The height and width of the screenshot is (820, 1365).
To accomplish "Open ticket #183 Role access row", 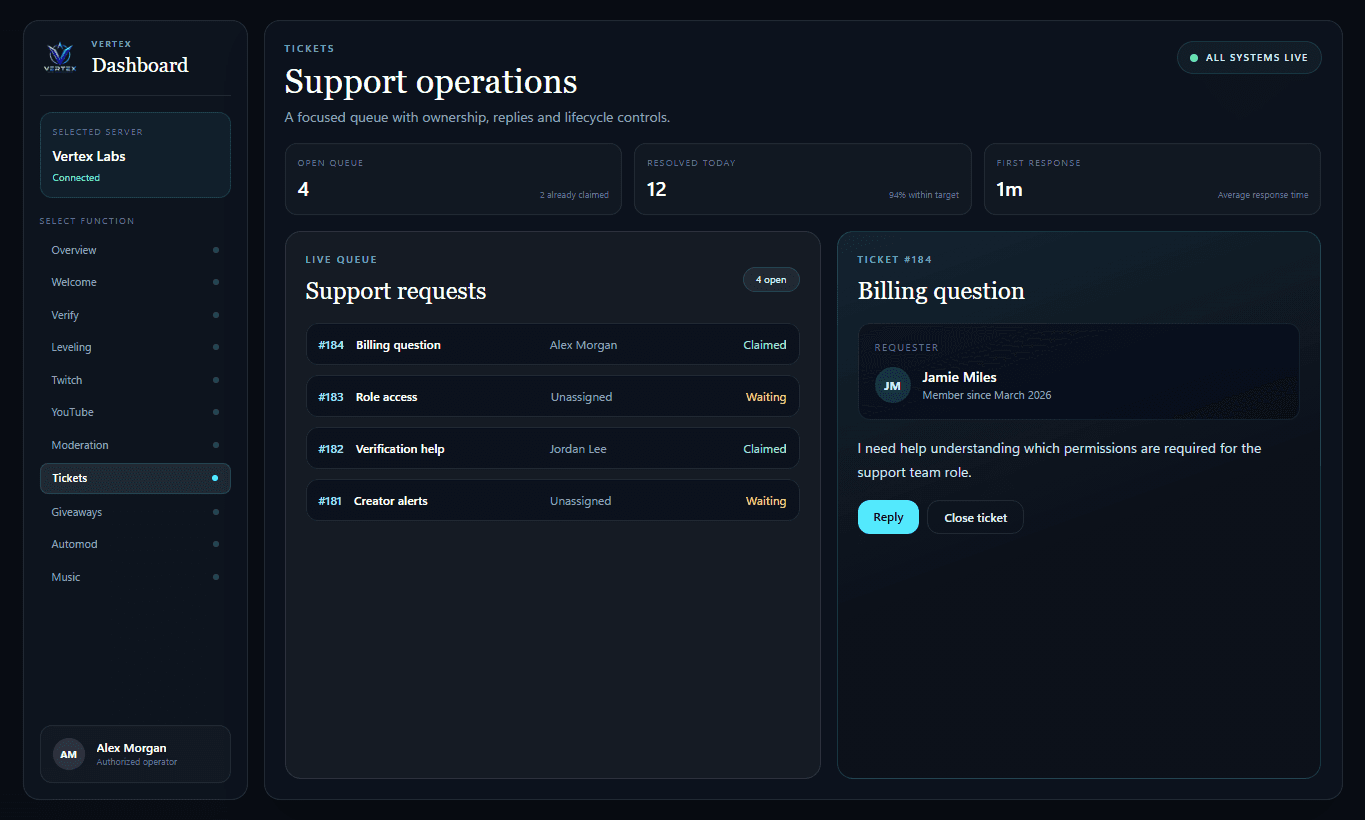I will point(552,397).
